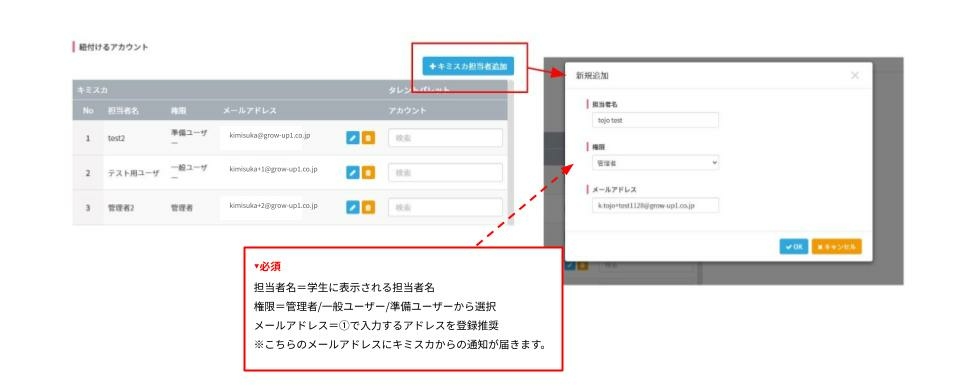Open the 権限 dropdown showing 管理者
Image resolution: width=960 pixels, height=391 pixels.
655,163
